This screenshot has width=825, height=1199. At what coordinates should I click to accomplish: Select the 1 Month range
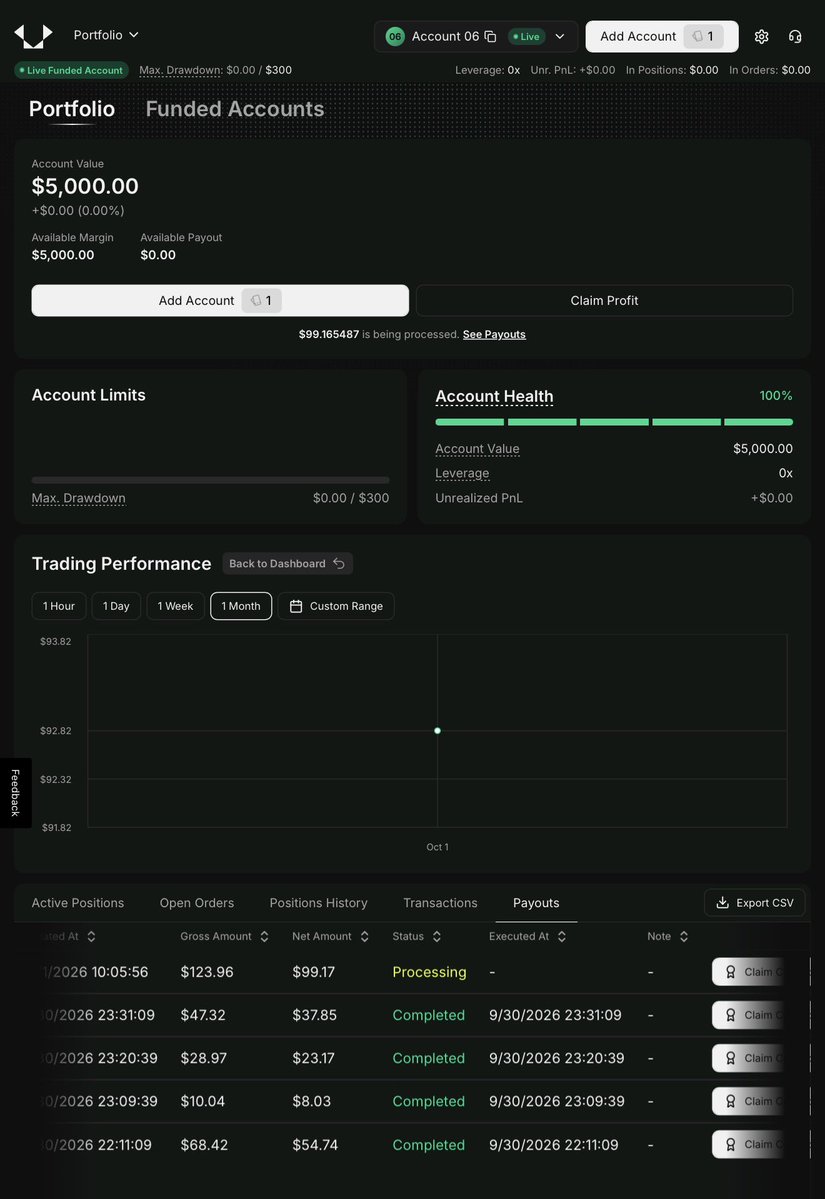[x=241, y=606]
